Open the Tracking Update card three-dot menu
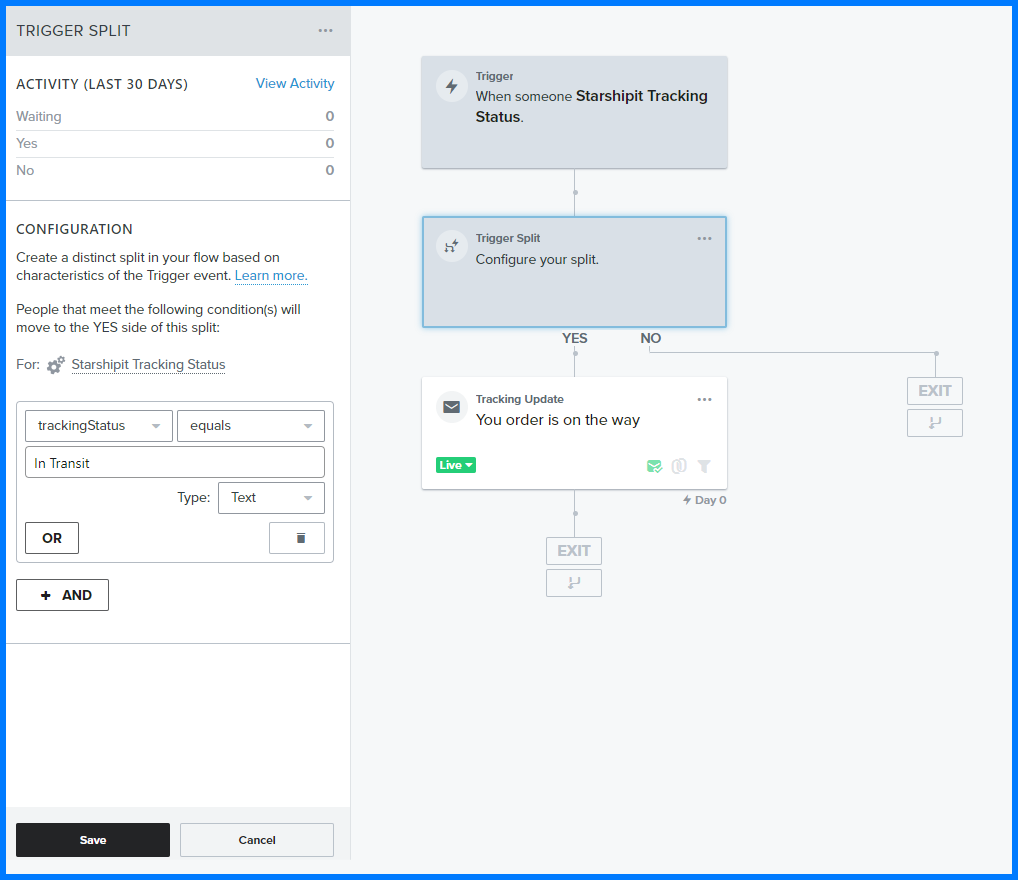Viewport: 1018px width, 880px height. 704,399
